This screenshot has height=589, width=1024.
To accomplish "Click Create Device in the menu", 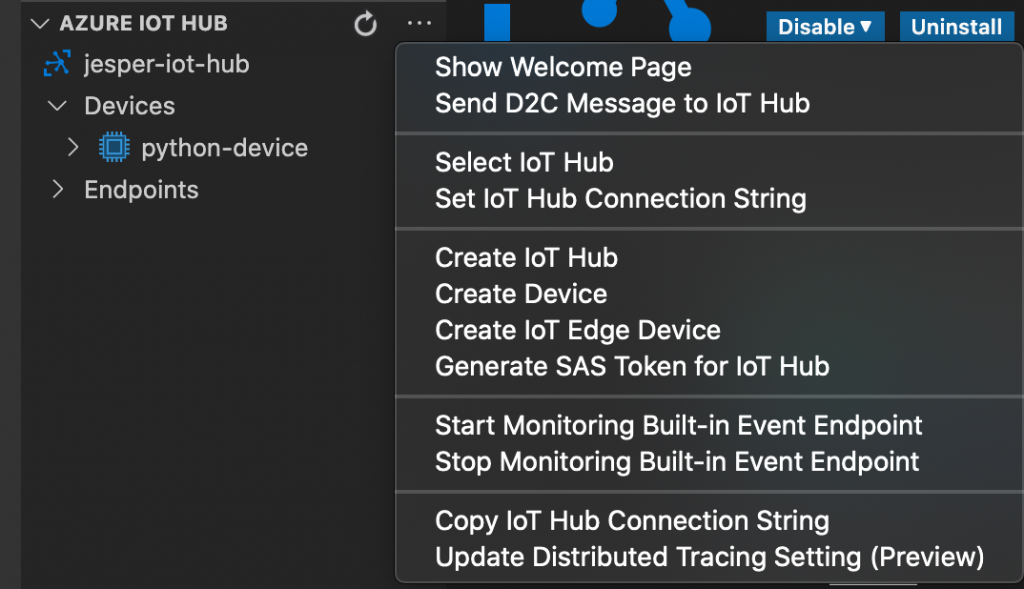I will pyautogui.click(x=521, y=294).
